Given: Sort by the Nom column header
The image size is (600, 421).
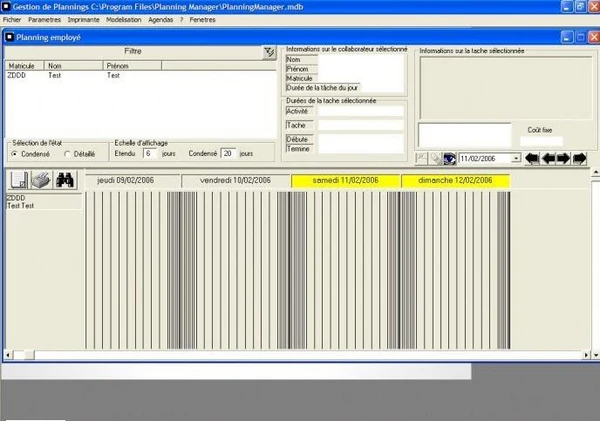Looking at the screenshot, I should pos(73,66).
